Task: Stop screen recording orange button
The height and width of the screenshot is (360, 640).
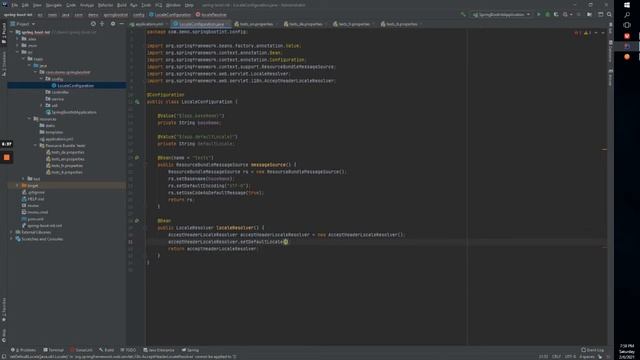Action: [7, 157]
